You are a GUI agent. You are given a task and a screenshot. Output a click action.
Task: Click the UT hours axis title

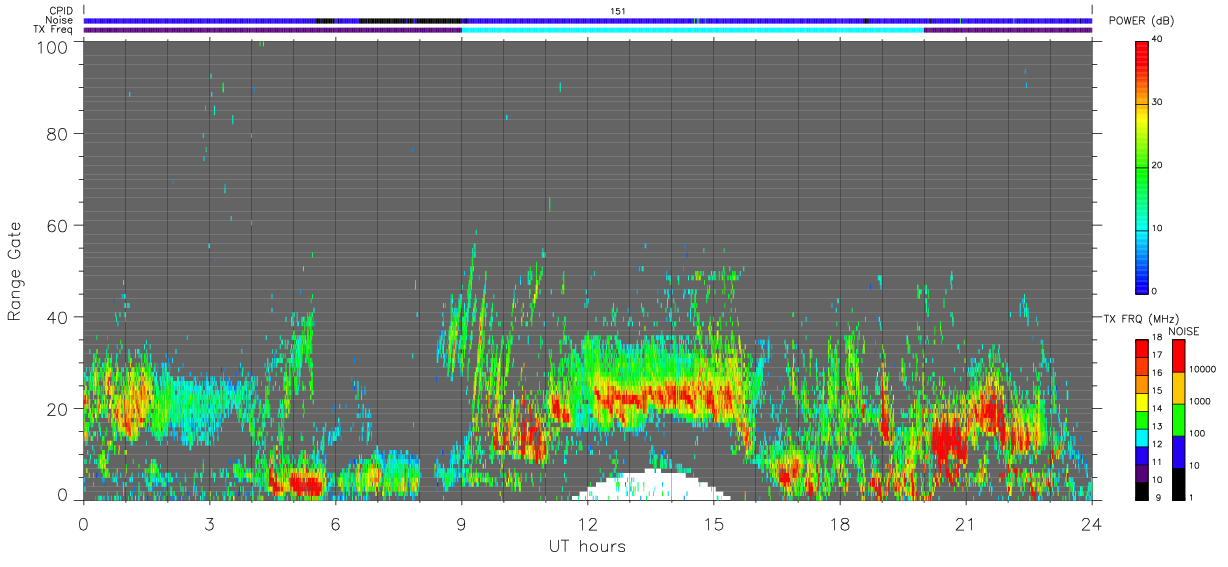[x=587, y=546]
